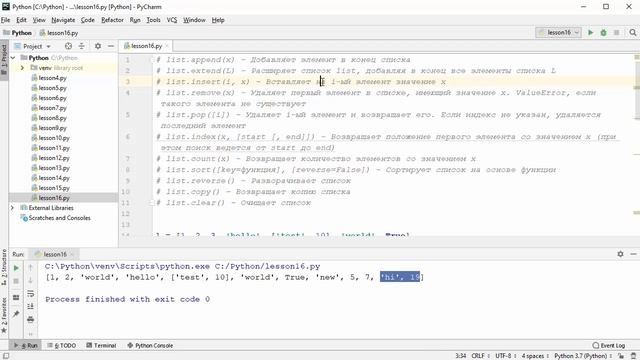Open the lesson16 run configuration dropdown
Viewport: 640px width, 360px height.
pyautogui.click(x=558, y=32)
